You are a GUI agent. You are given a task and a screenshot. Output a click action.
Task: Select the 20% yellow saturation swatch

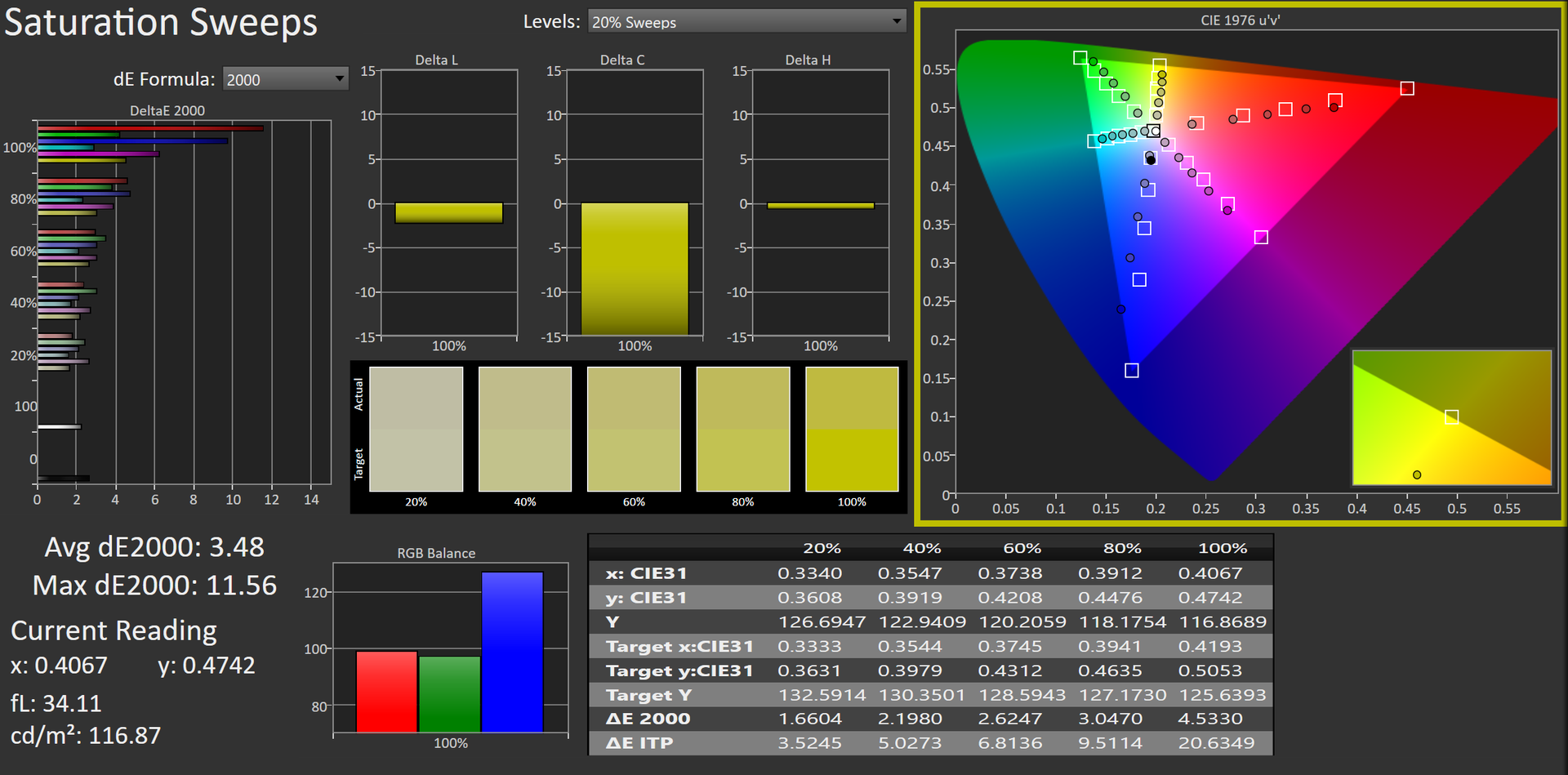[x=416, y=429]
